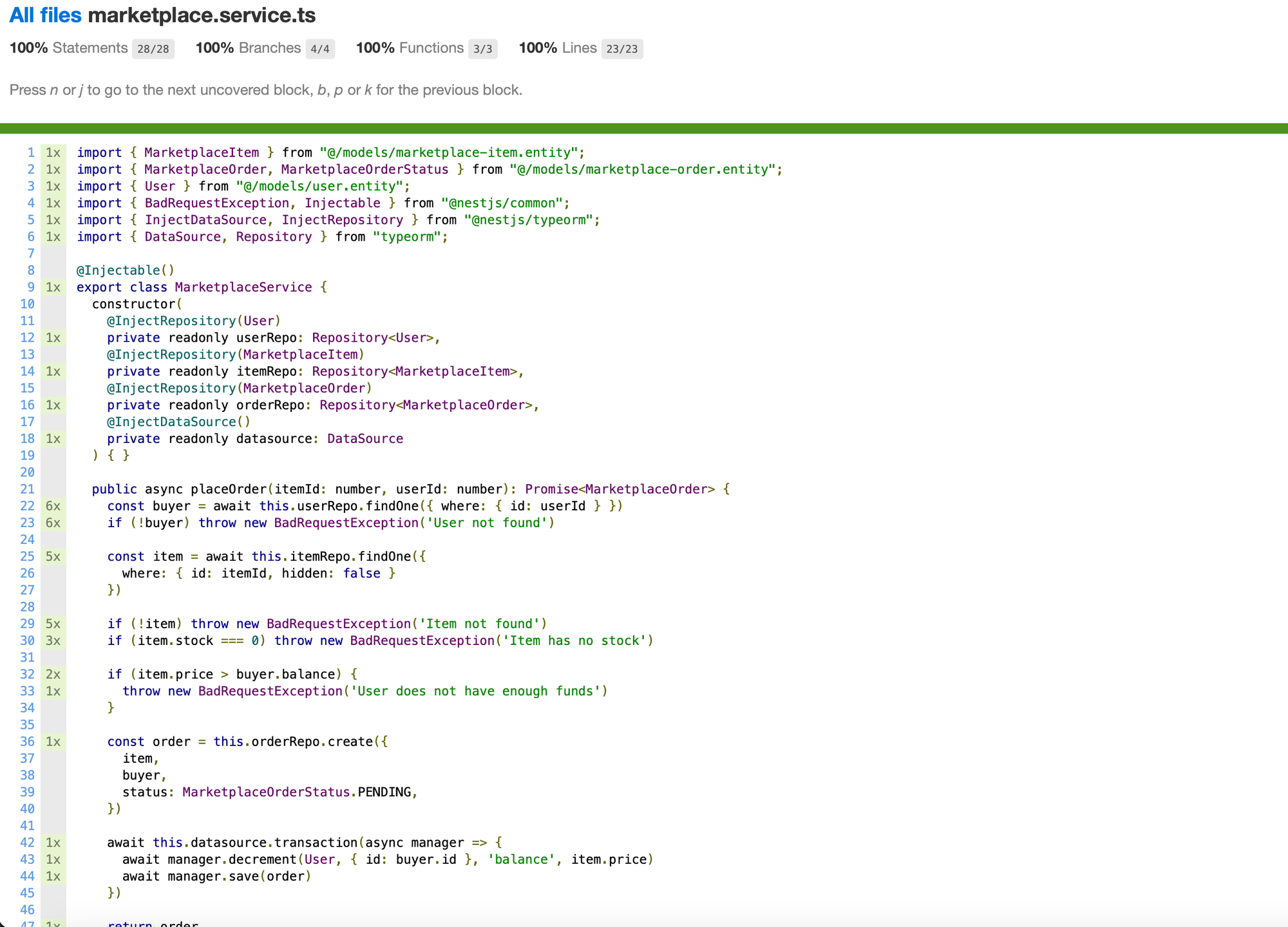The width and height of the screenshot is (1288, 927).
Task: Click the green coverage status bar
Action: (644, 128)
